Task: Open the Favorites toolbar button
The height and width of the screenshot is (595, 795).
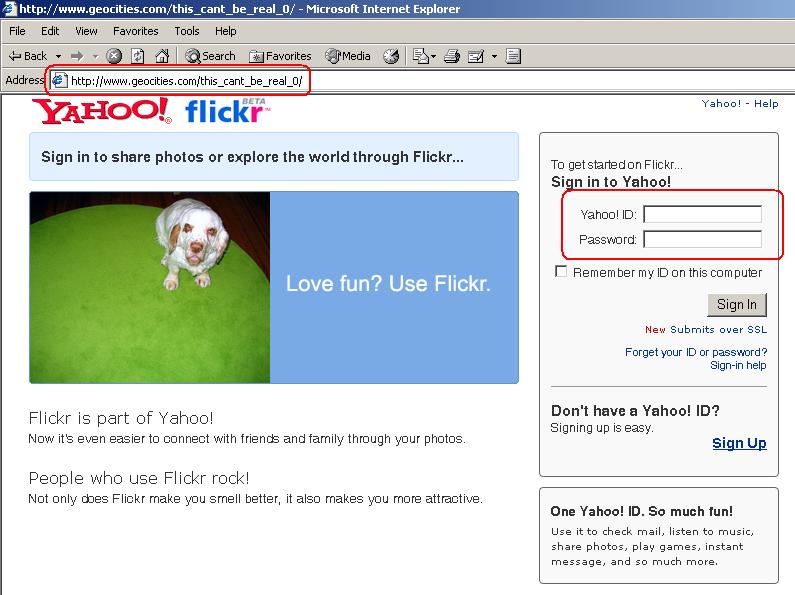Action: pyautogui.click(x=280, y=56)
